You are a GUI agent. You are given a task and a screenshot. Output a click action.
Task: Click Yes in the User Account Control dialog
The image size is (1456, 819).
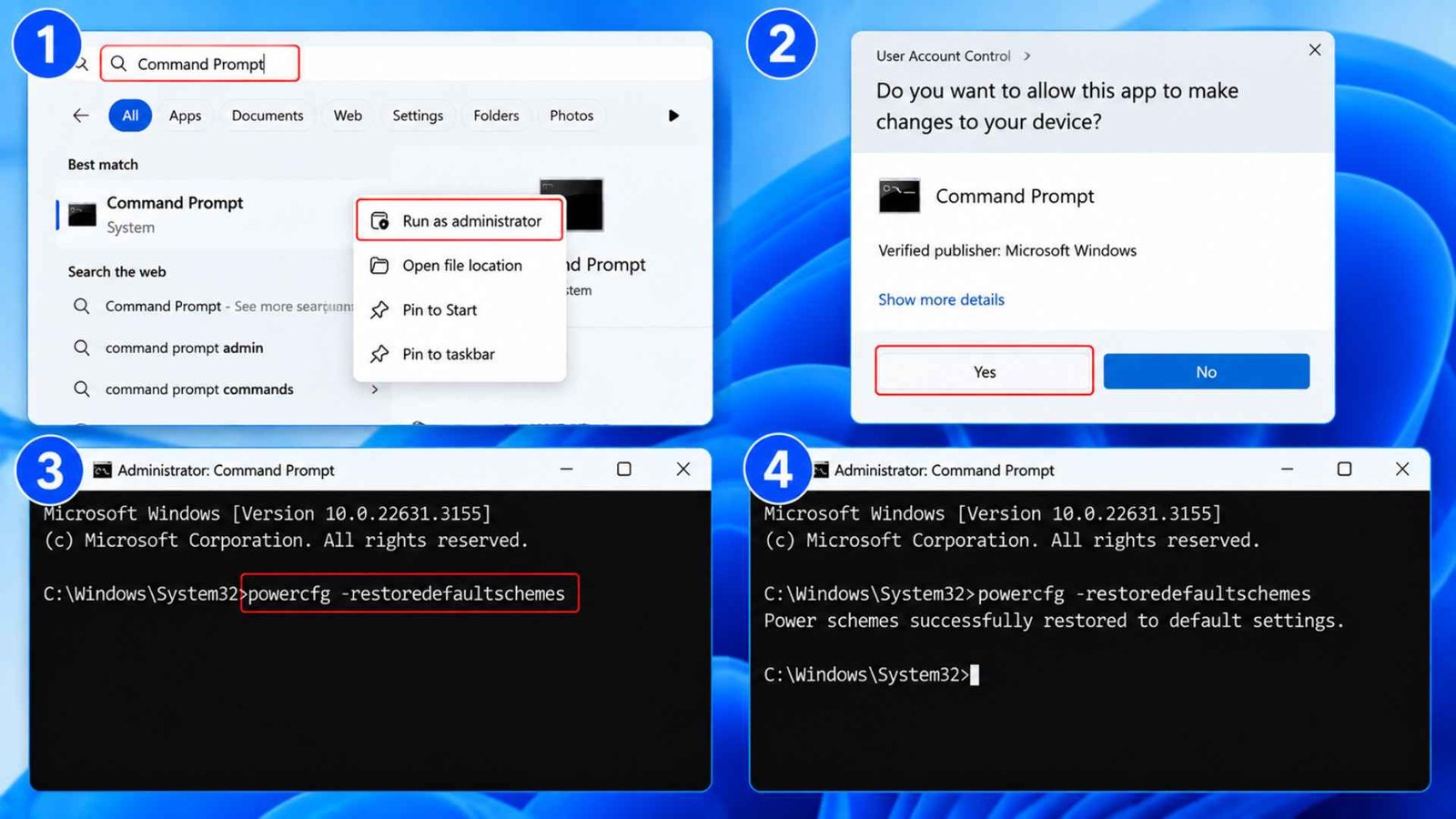point(985,371)
